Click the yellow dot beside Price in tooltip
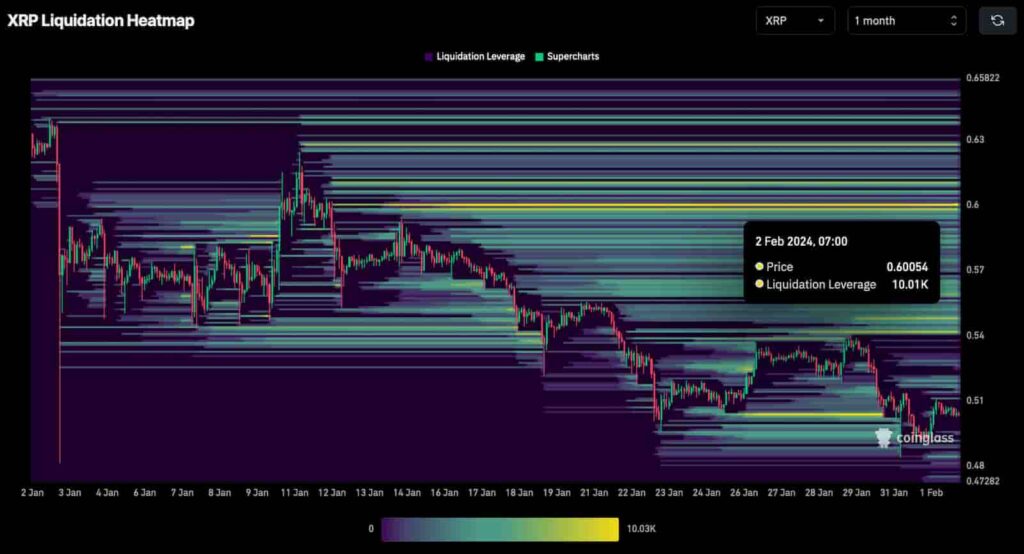This screenshot has width=1024, height=554. 760,267
